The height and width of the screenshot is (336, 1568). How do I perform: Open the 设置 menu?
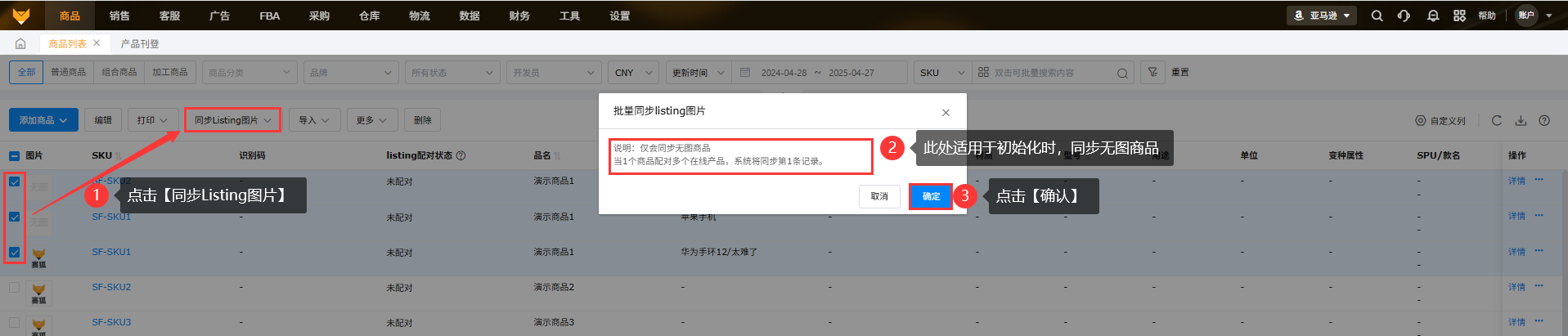coord(620,16)
